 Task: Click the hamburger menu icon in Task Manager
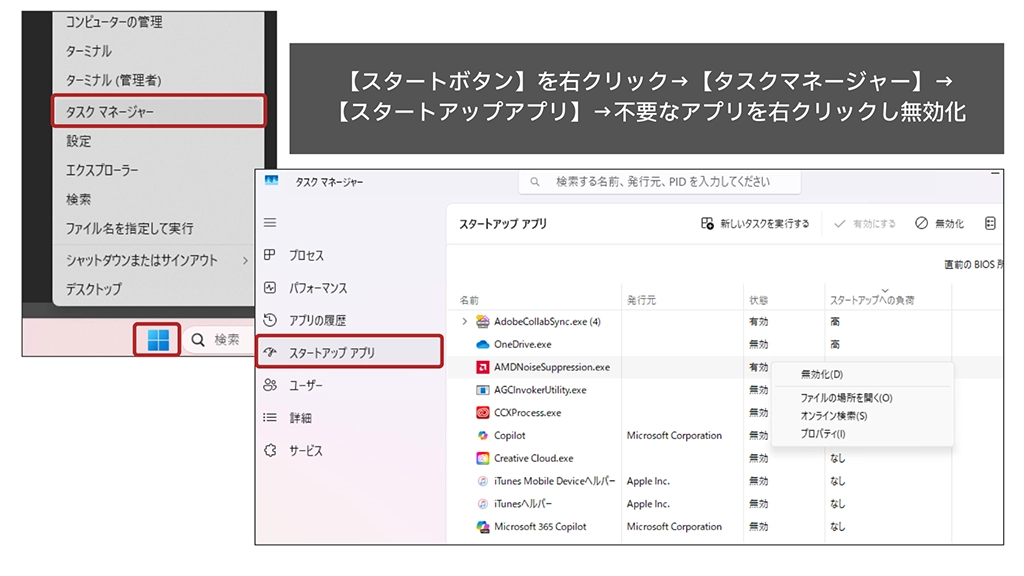pos(270,223)
